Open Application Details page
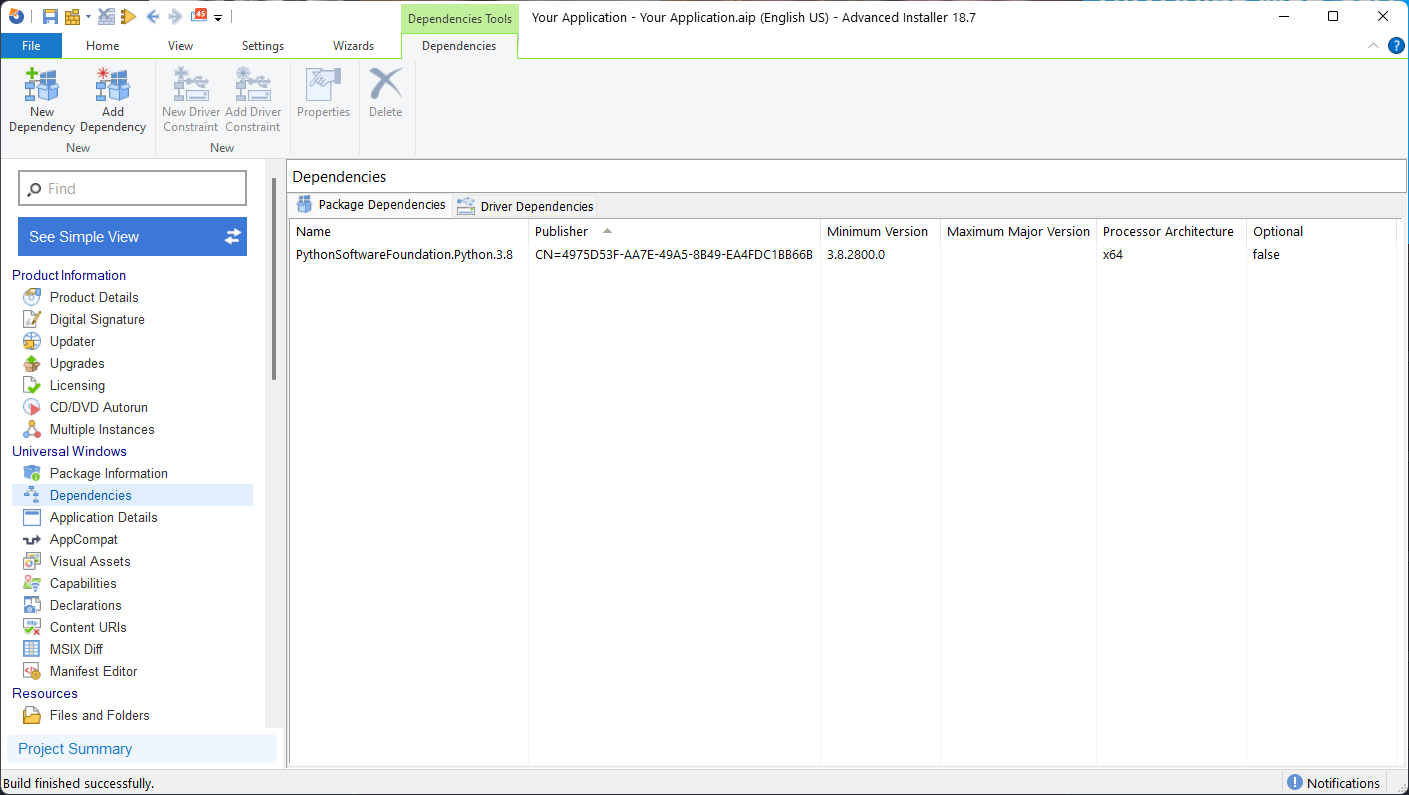 coord(103,517)
